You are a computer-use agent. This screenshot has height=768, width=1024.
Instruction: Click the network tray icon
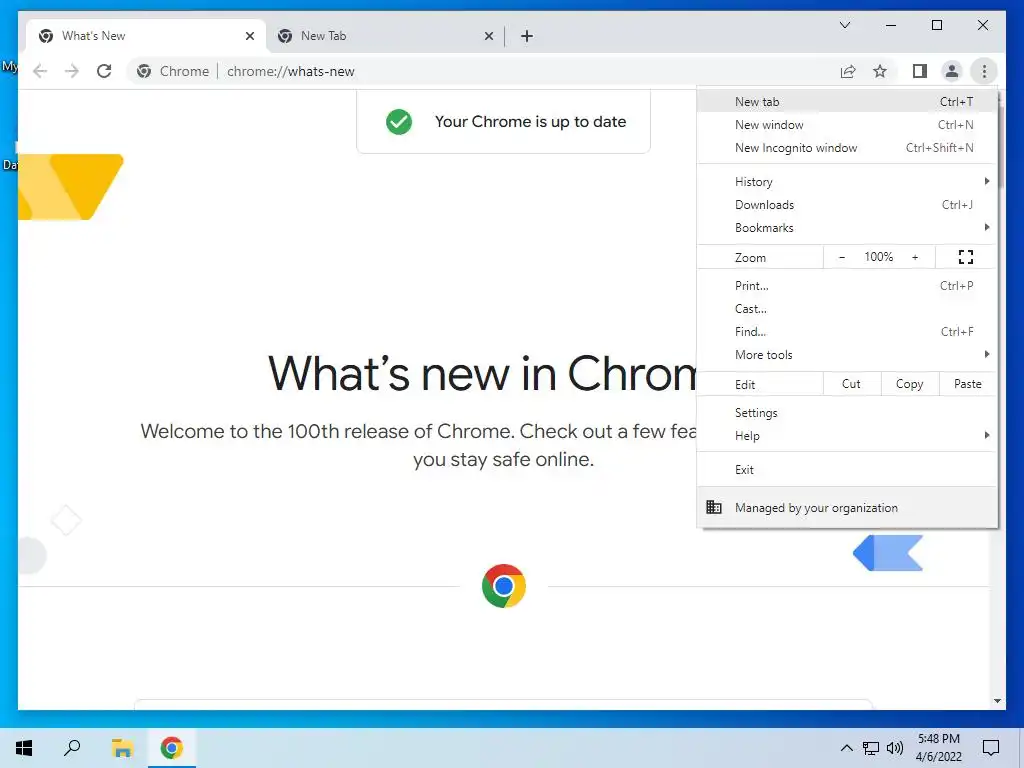871,748
